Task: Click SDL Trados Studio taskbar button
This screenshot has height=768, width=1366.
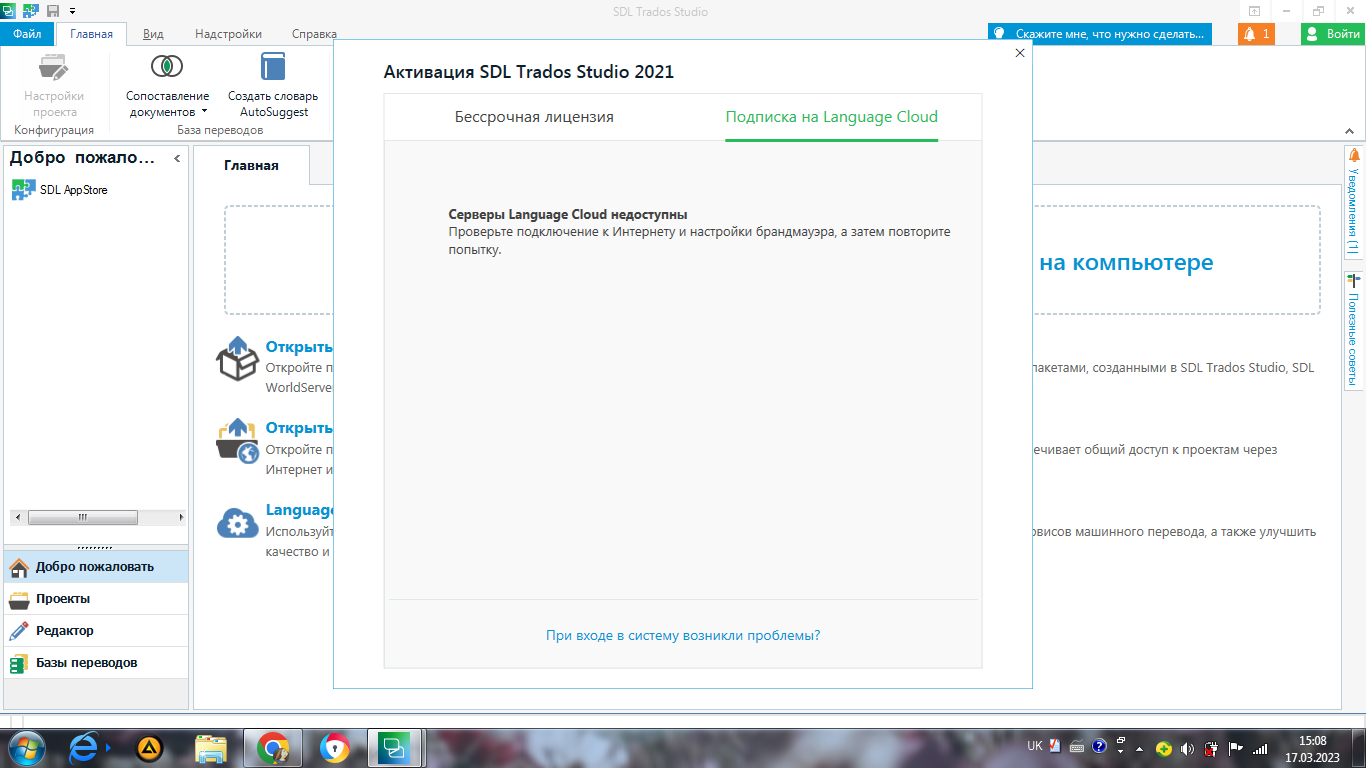Action: (x=394, y=747)
